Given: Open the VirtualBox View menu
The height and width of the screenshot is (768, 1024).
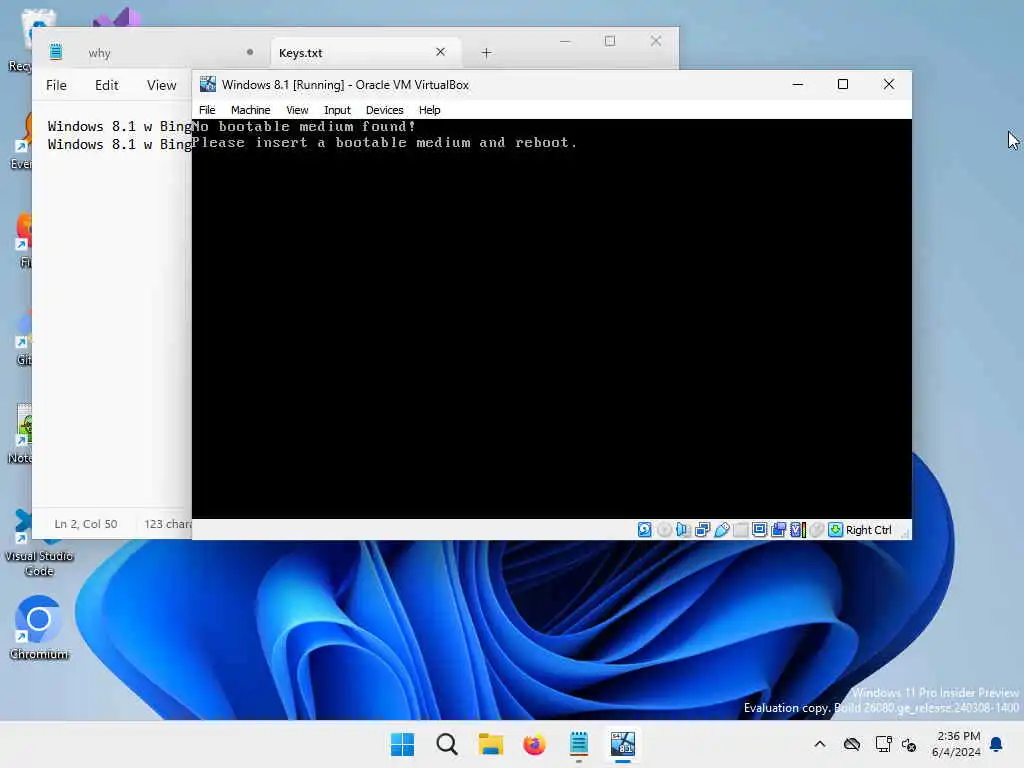Looking at the screenshot, I should pos(297,110).
